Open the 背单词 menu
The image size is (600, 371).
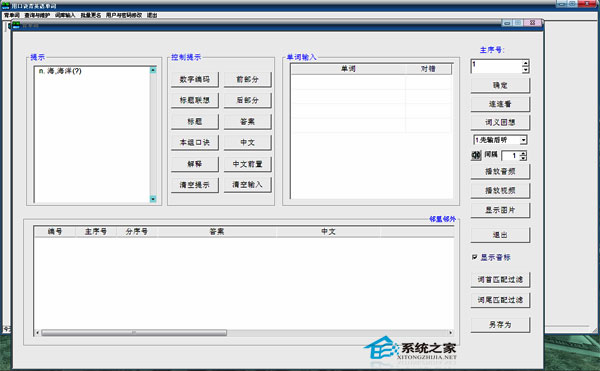[x=11, y=15]
